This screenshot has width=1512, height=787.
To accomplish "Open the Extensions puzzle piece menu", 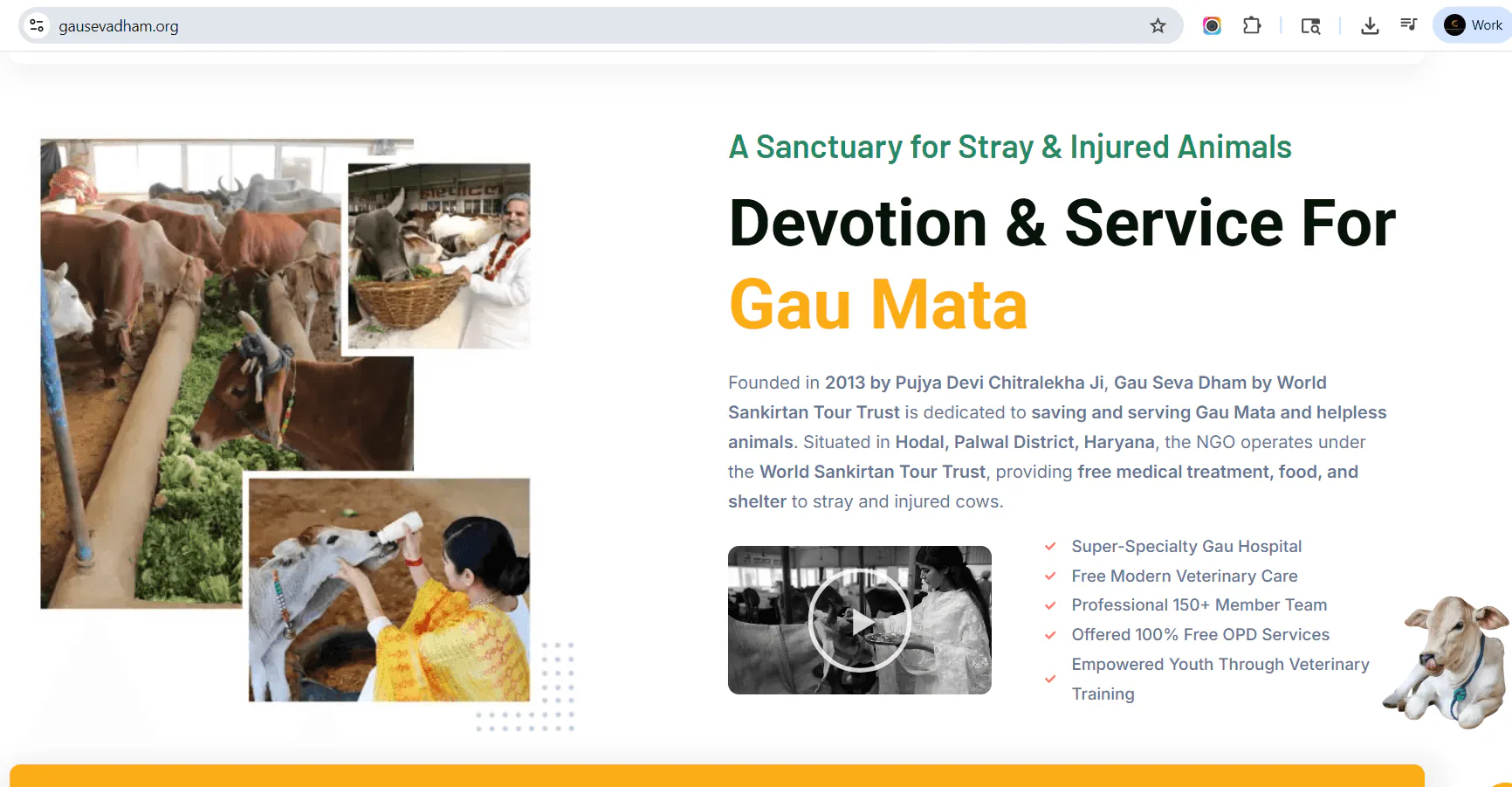I will (x=1252, y=25).
